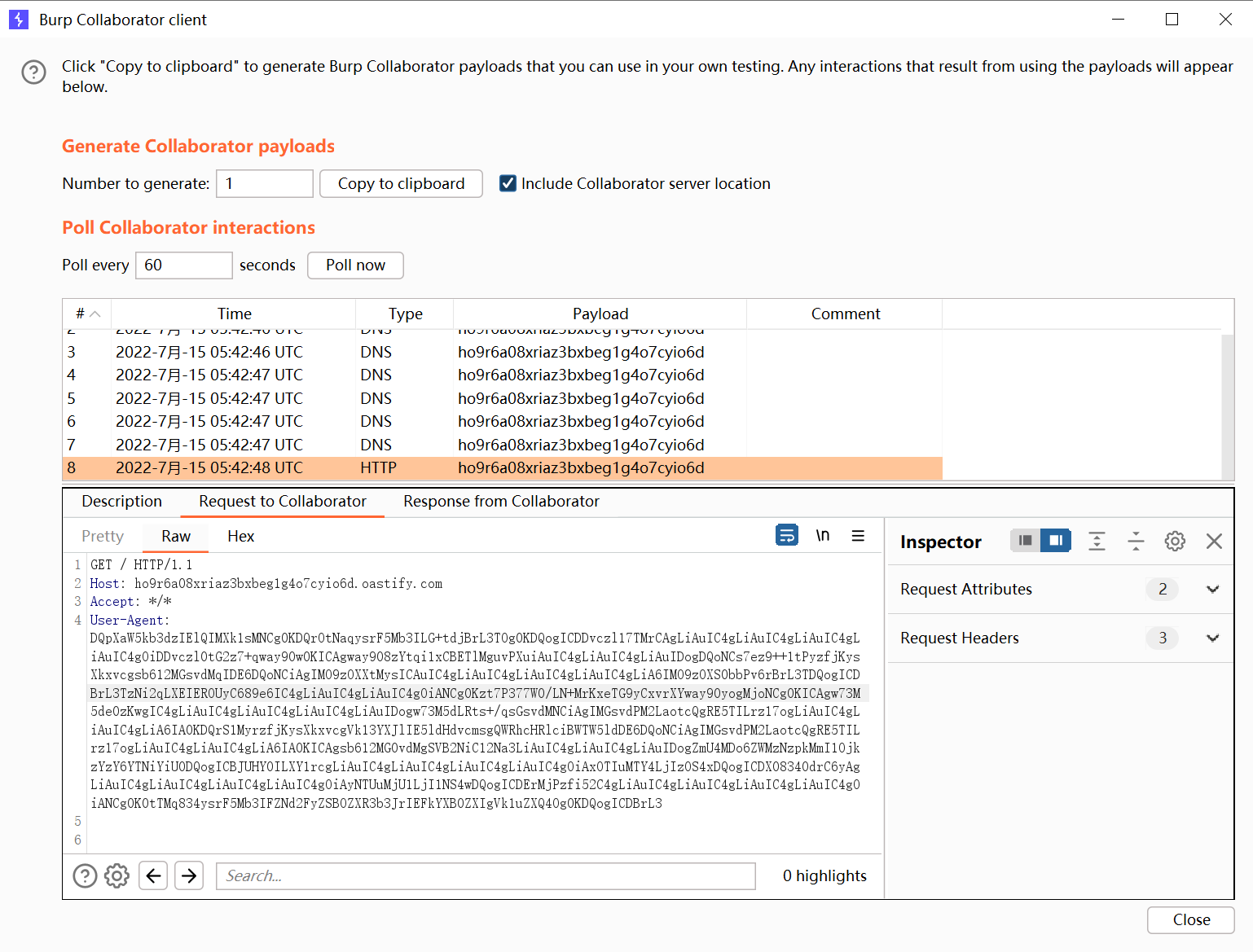The image size is (1253, 952).
Task: Click Request Headers count badge 3
Action: click(1163, 638)
